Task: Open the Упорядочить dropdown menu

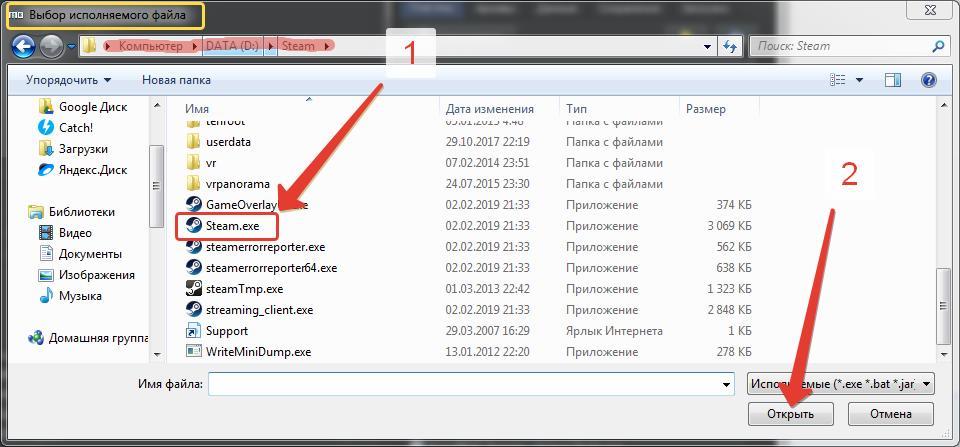Action: tap(68, 80)
